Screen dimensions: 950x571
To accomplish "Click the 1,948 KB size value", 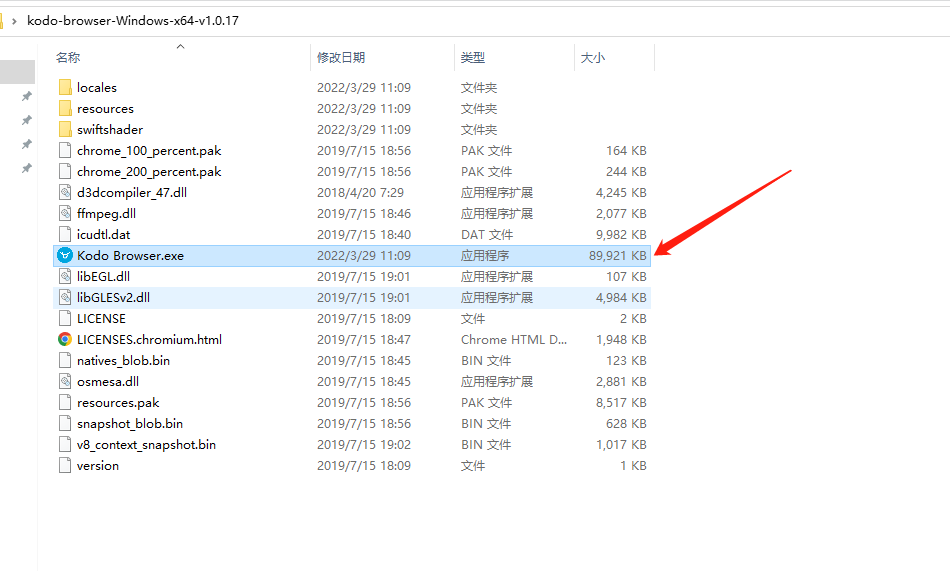I will coord(621,339).
